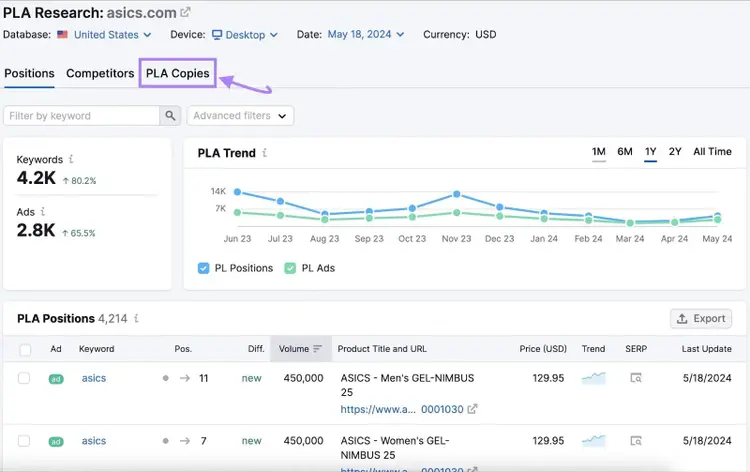This screenshot has height=472, width=750.
Task: Click the 2.8K ads value
Action: tap(36, 230)
